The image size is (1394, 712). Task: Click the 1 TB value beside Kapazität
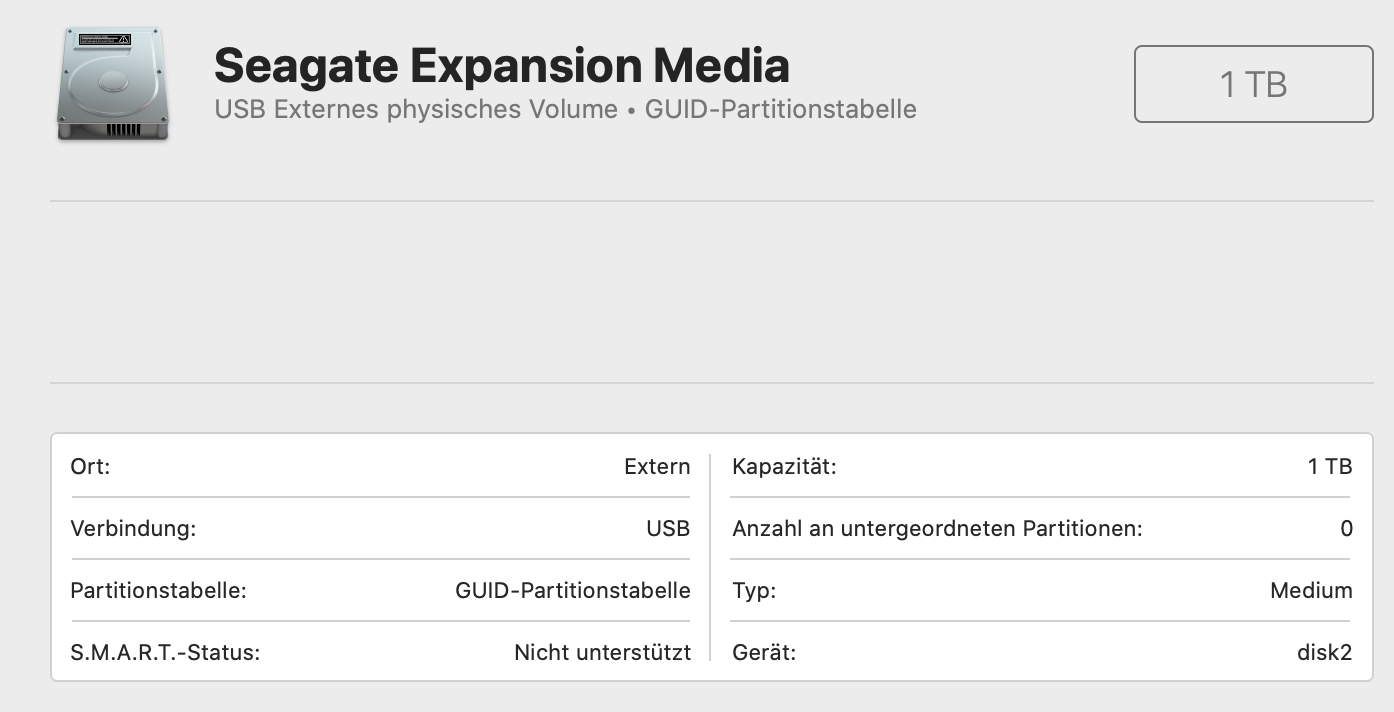pyautogui.click(x=1330, y=467)
